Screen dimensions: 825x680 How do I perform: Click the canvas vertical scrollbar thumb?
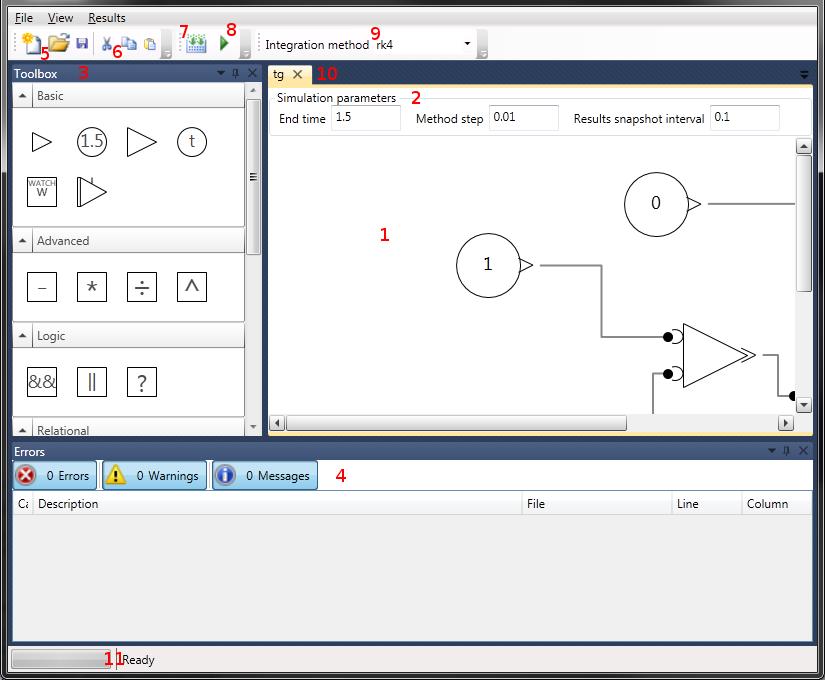coord(803,223)
